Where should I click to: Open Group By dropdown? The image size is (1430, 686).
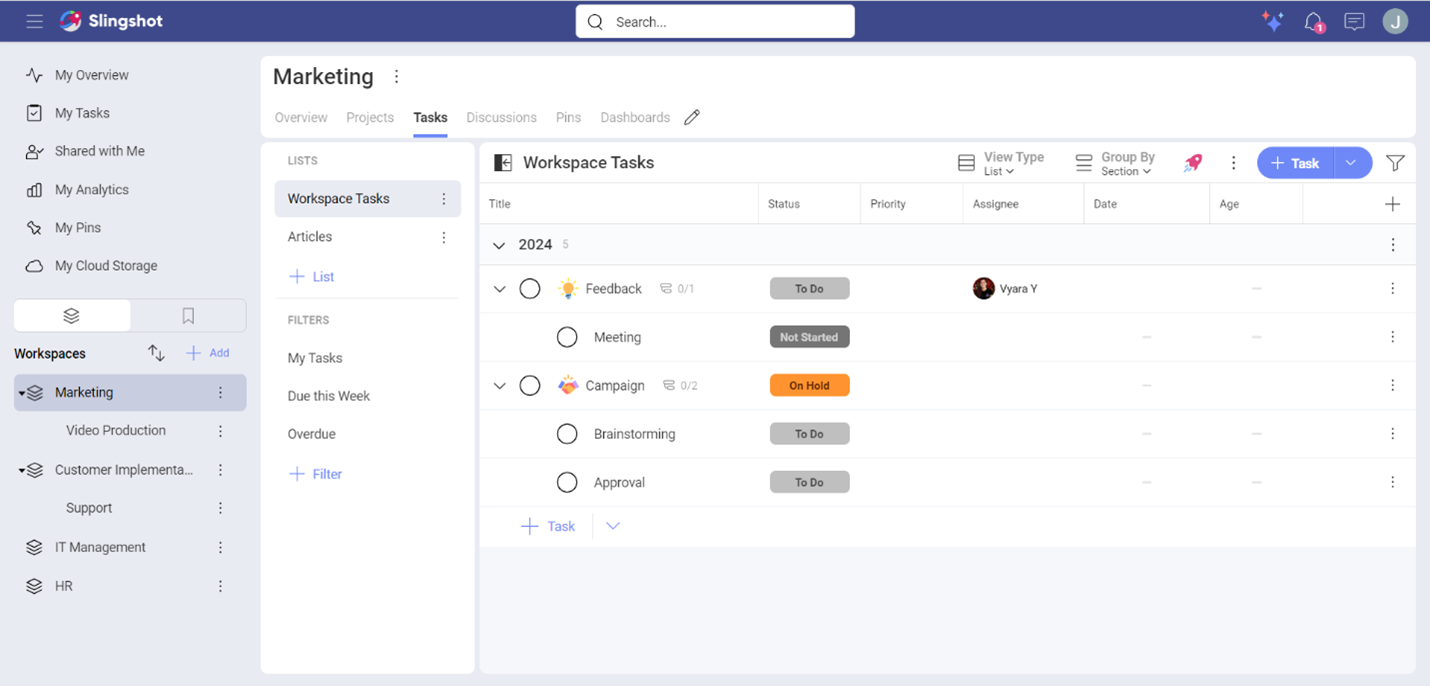point(1116,163)
